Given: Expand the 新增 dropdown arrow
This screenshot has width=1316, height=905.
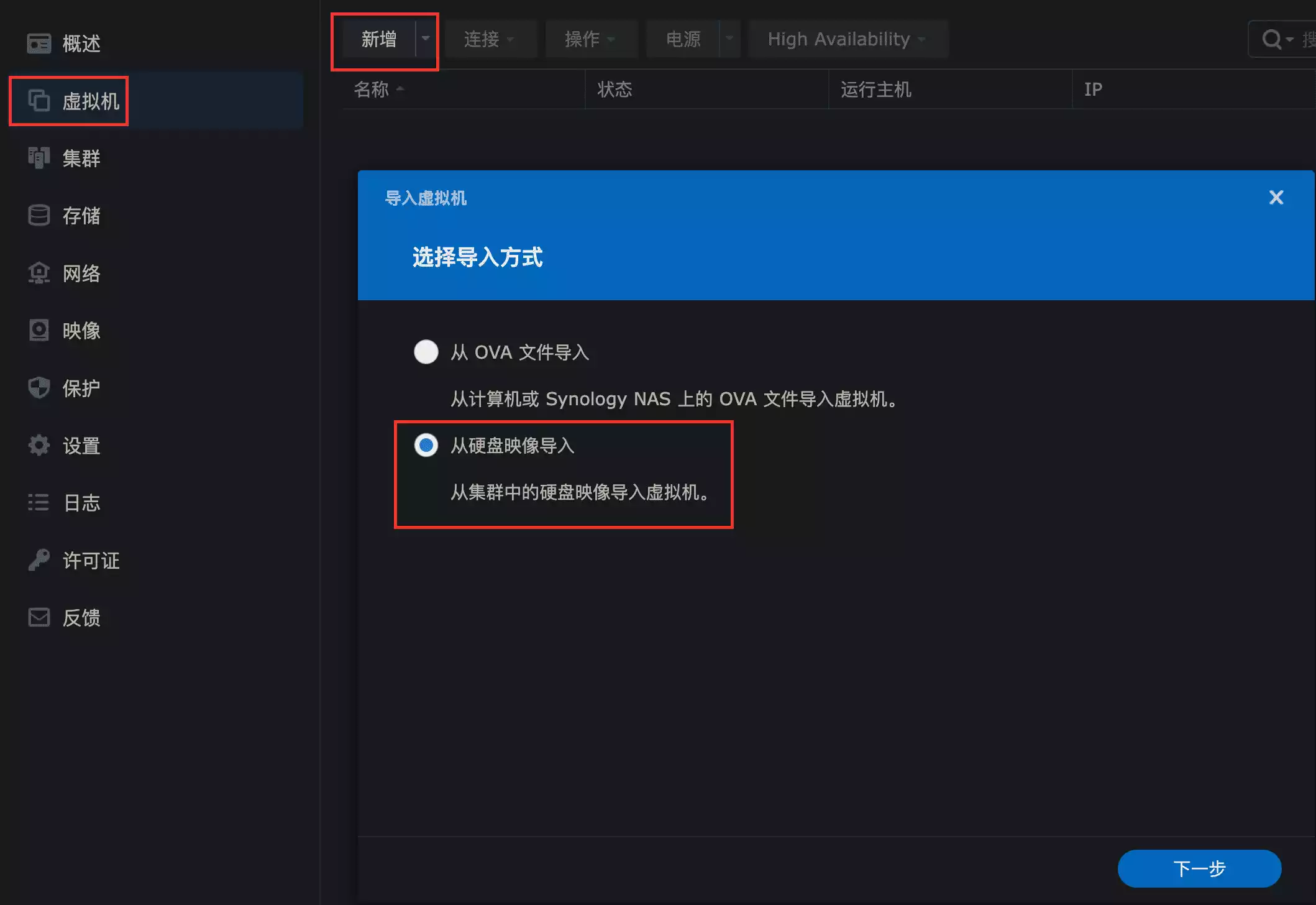Looking at the screenshot, I should pyautogui.click(x=426, y=39).
